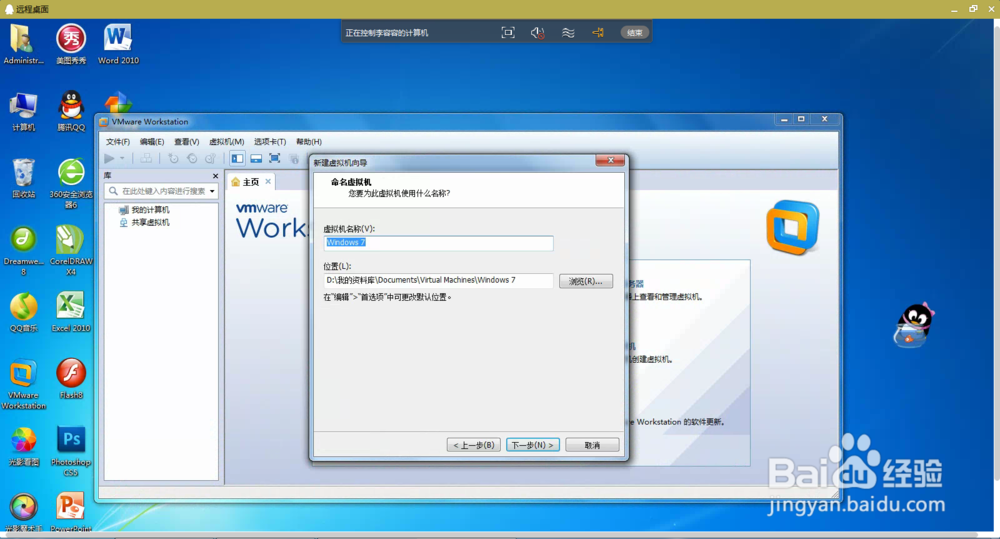Open the 回收站 recycle bin icon
The image size is (1000, 539).
click(23, 179)
